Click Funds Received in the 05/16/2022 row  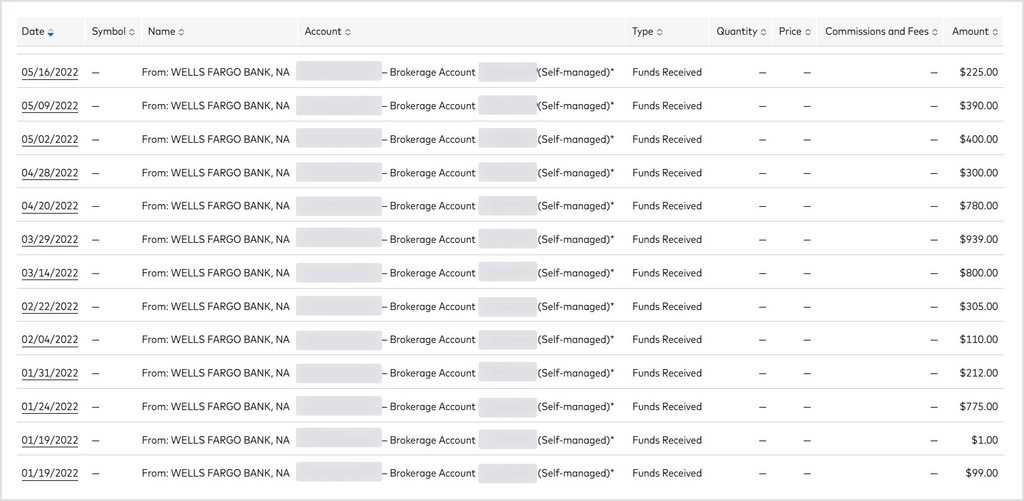(667, 73)
